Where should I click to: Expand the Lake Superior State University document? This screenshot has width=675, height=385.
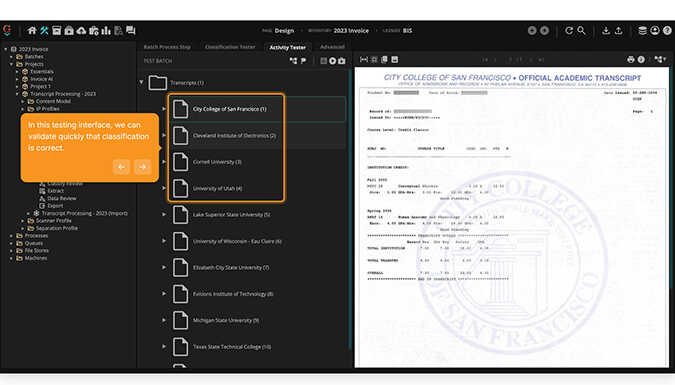click(x=164, y=214)
